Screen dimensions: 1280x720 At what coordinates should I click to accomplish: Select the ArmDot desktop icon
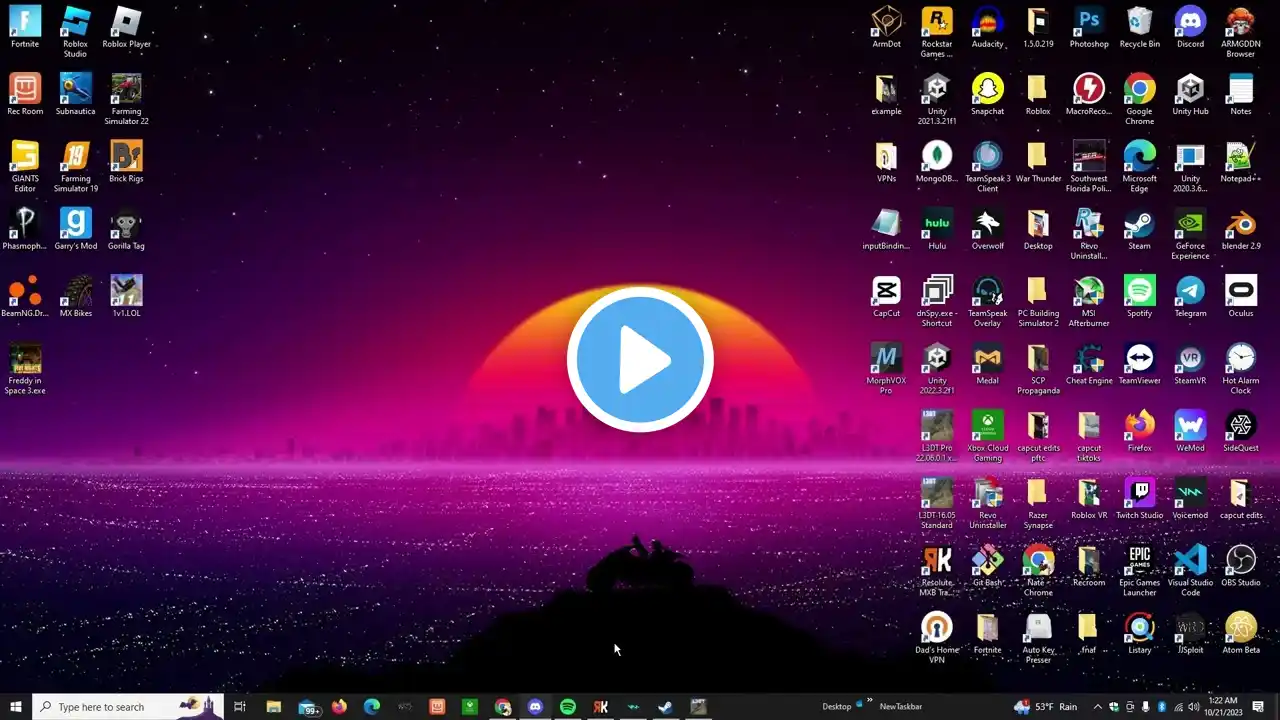(x=886, y=27)
